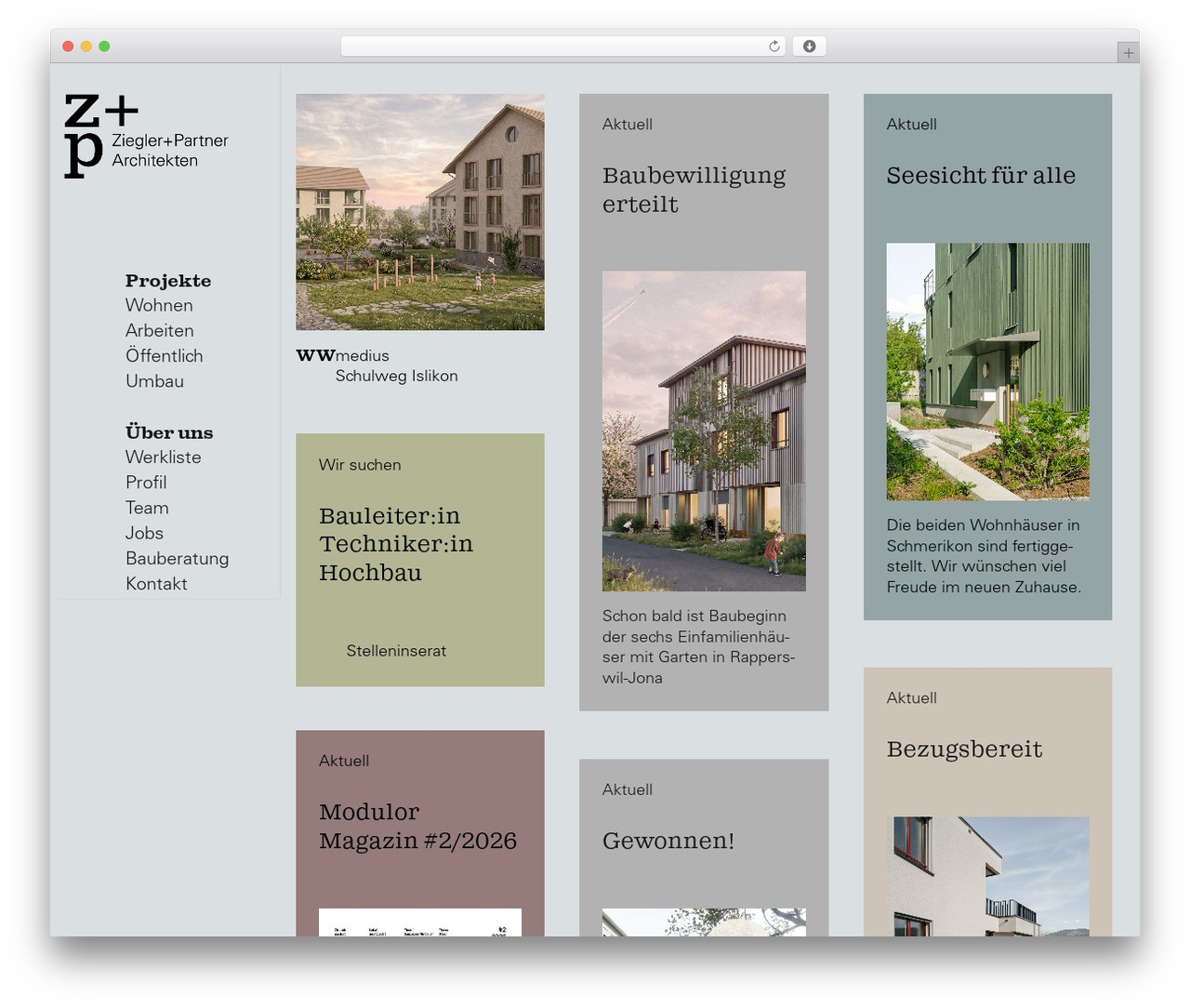1190x1008 pixels.
Task: Click the WWmedius project title
Action: point(342,355)
